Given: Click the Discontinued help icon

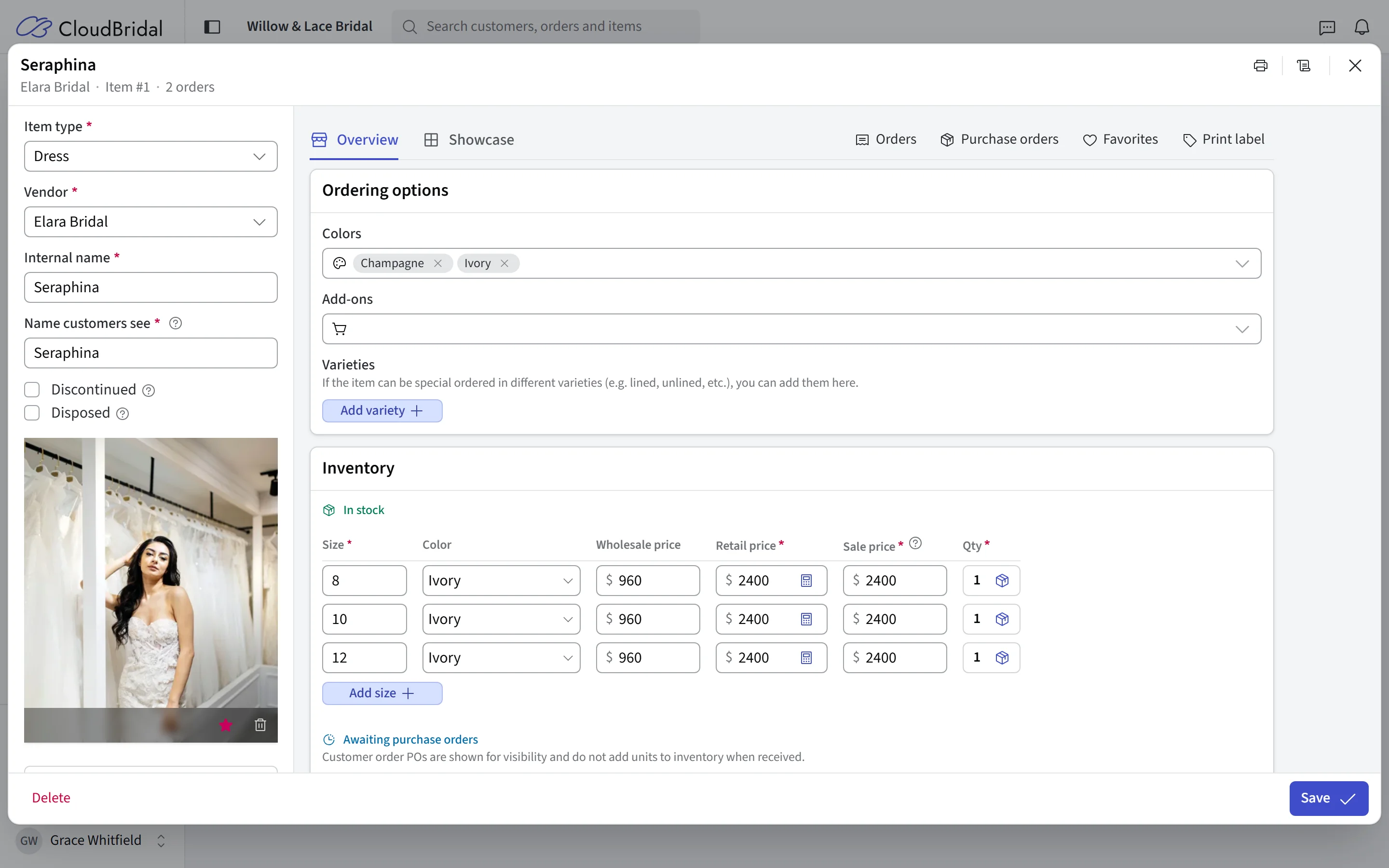Looking at the screenshot, I should (x=149, y=391).
